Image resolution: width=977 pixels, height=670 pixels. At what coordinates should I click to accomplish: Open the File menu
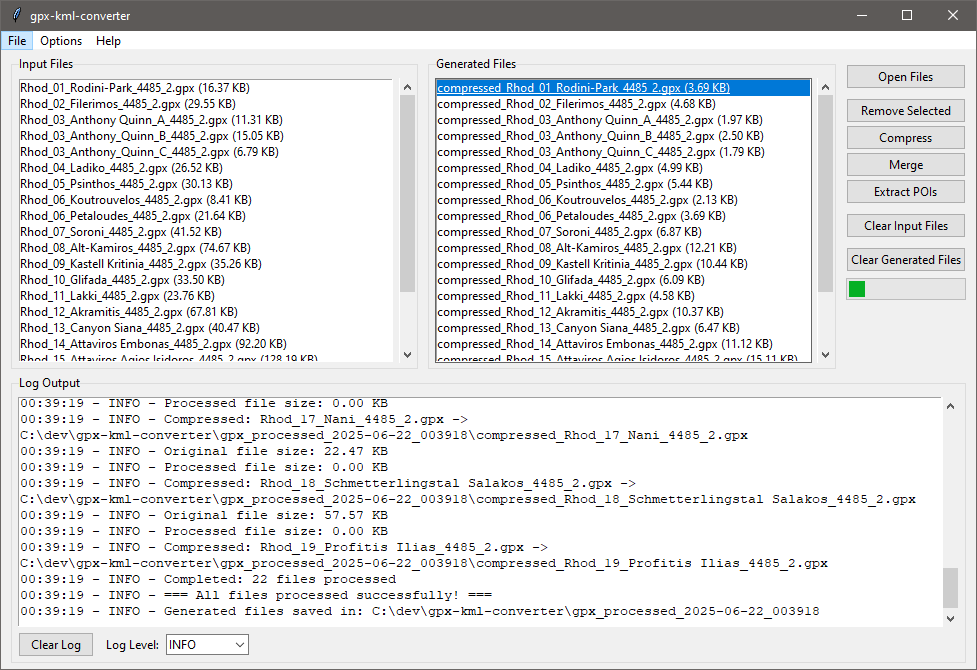[x=17, y=41]
